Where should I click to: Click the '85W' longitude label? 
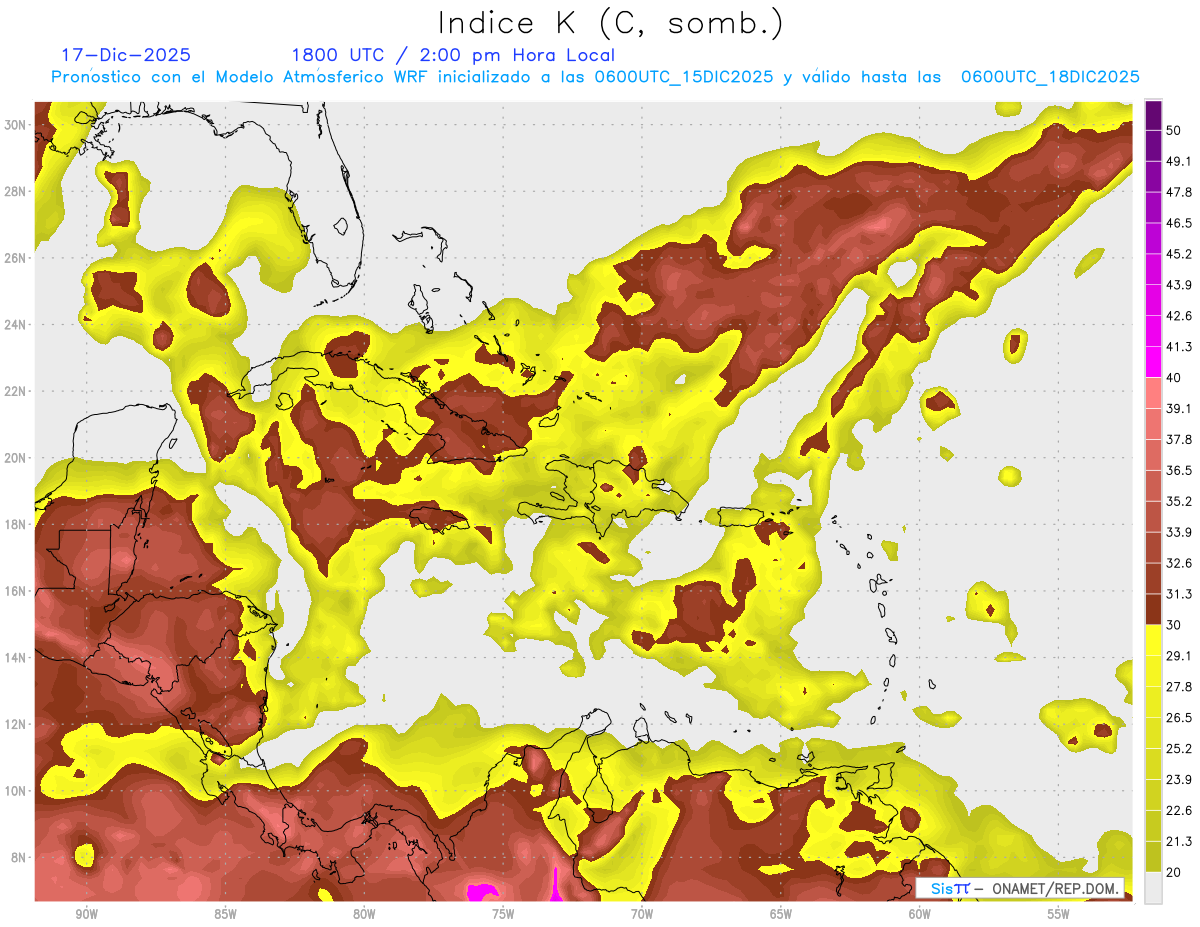coord(225,914)
